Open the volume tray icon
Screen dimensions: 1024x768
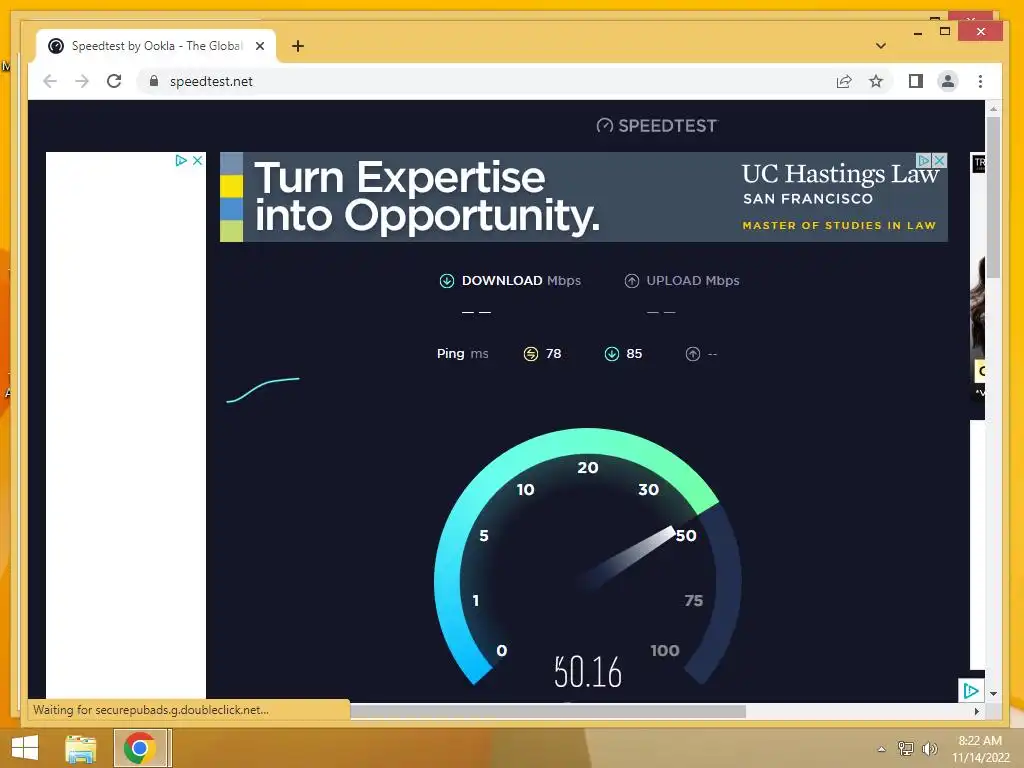point(930,748)
